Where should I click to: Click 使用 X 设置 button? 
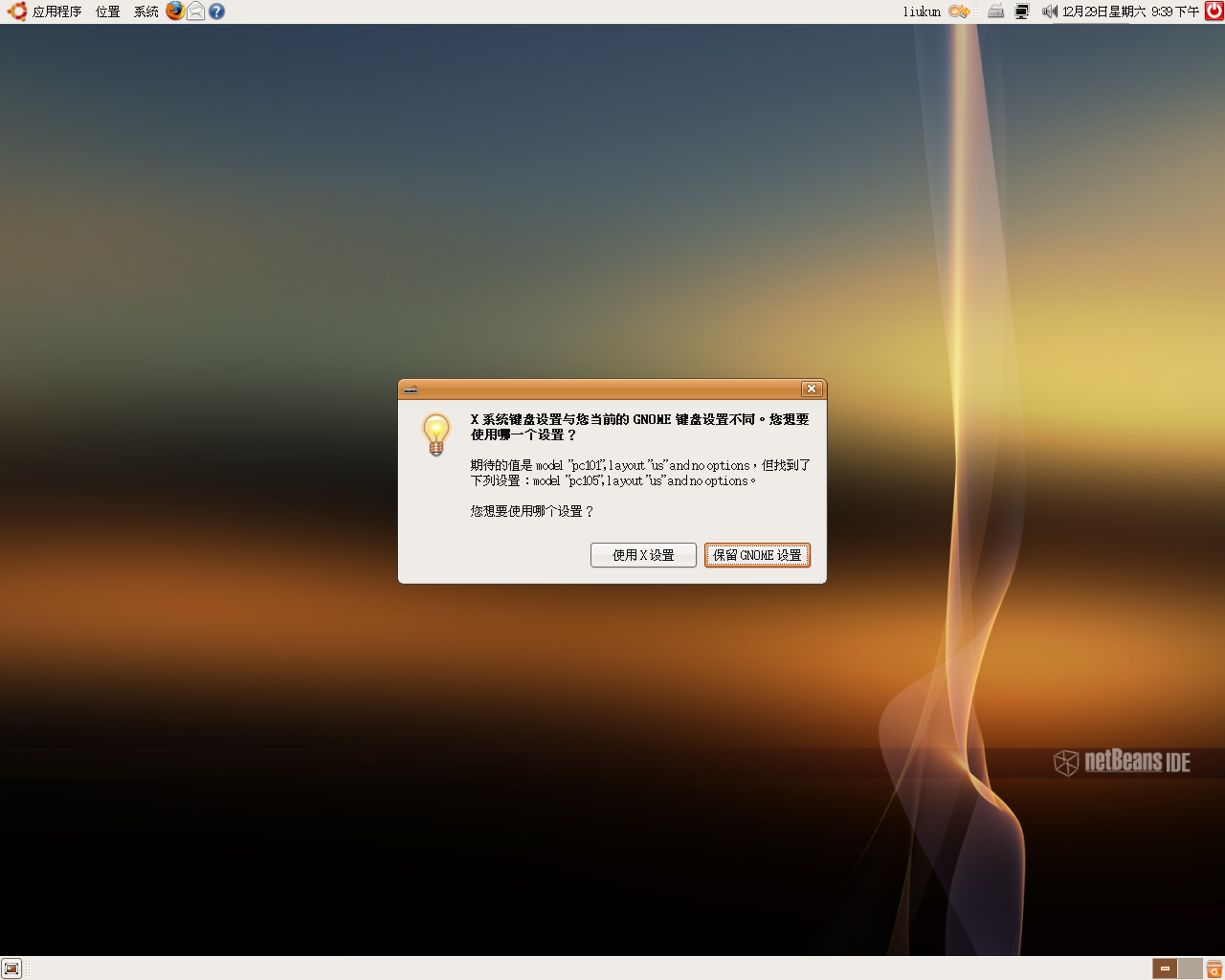(x=643, y=555)
